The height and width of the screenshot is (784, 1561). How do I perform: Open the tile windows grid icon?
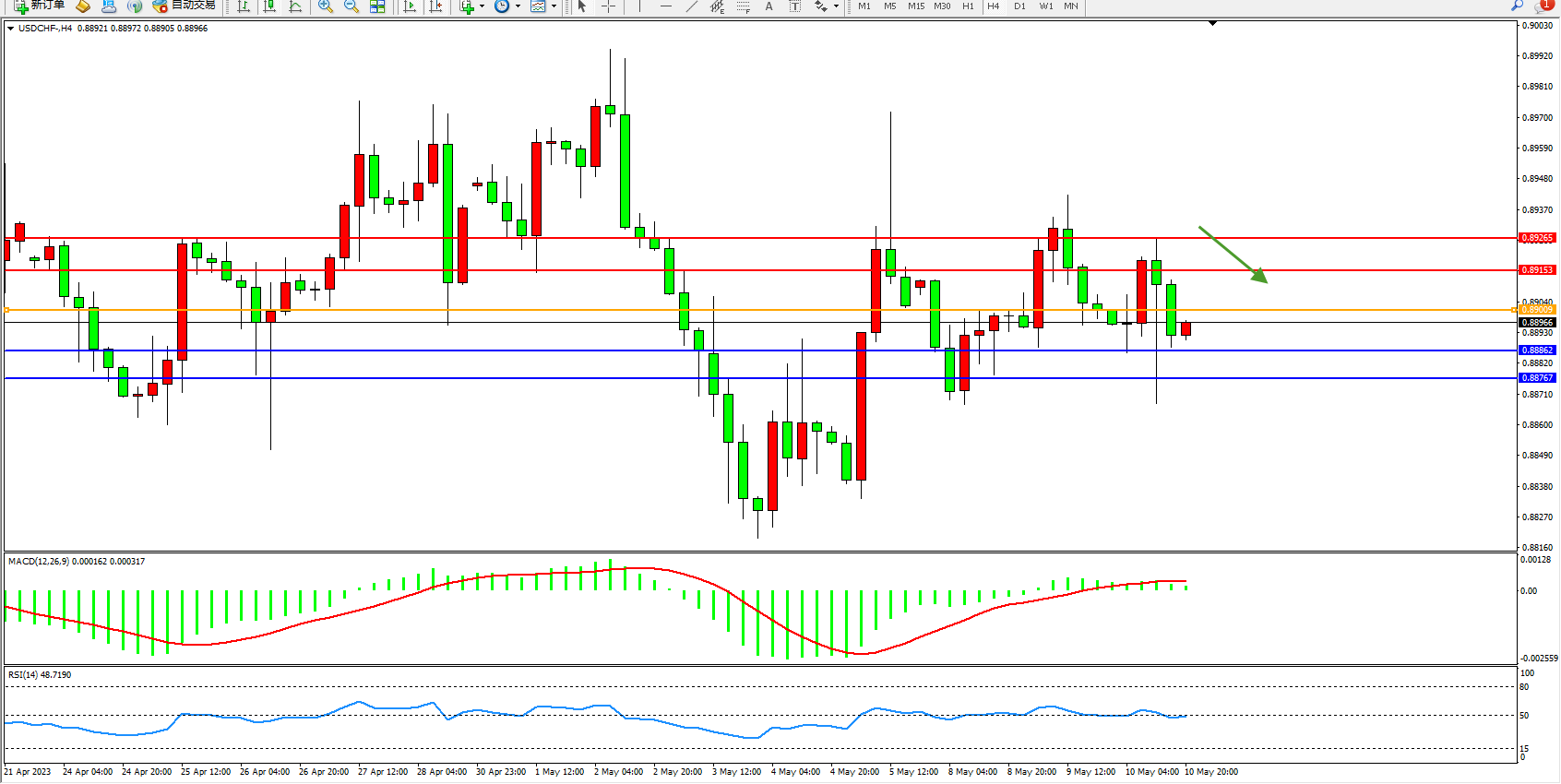tap(377, 6)
